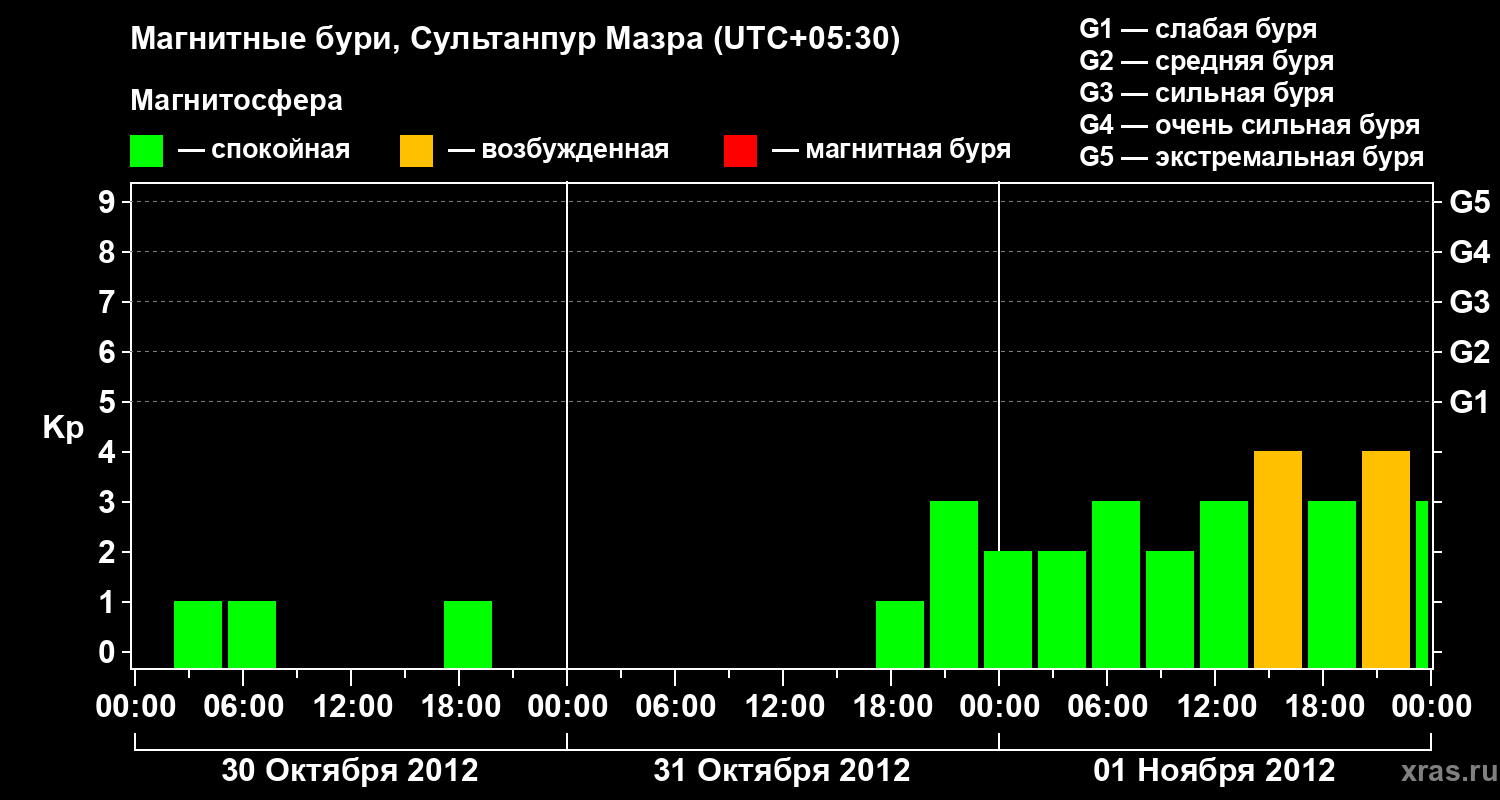
Task: Click the 'G3' label on the right axis
Action: tap(1469, 303)
